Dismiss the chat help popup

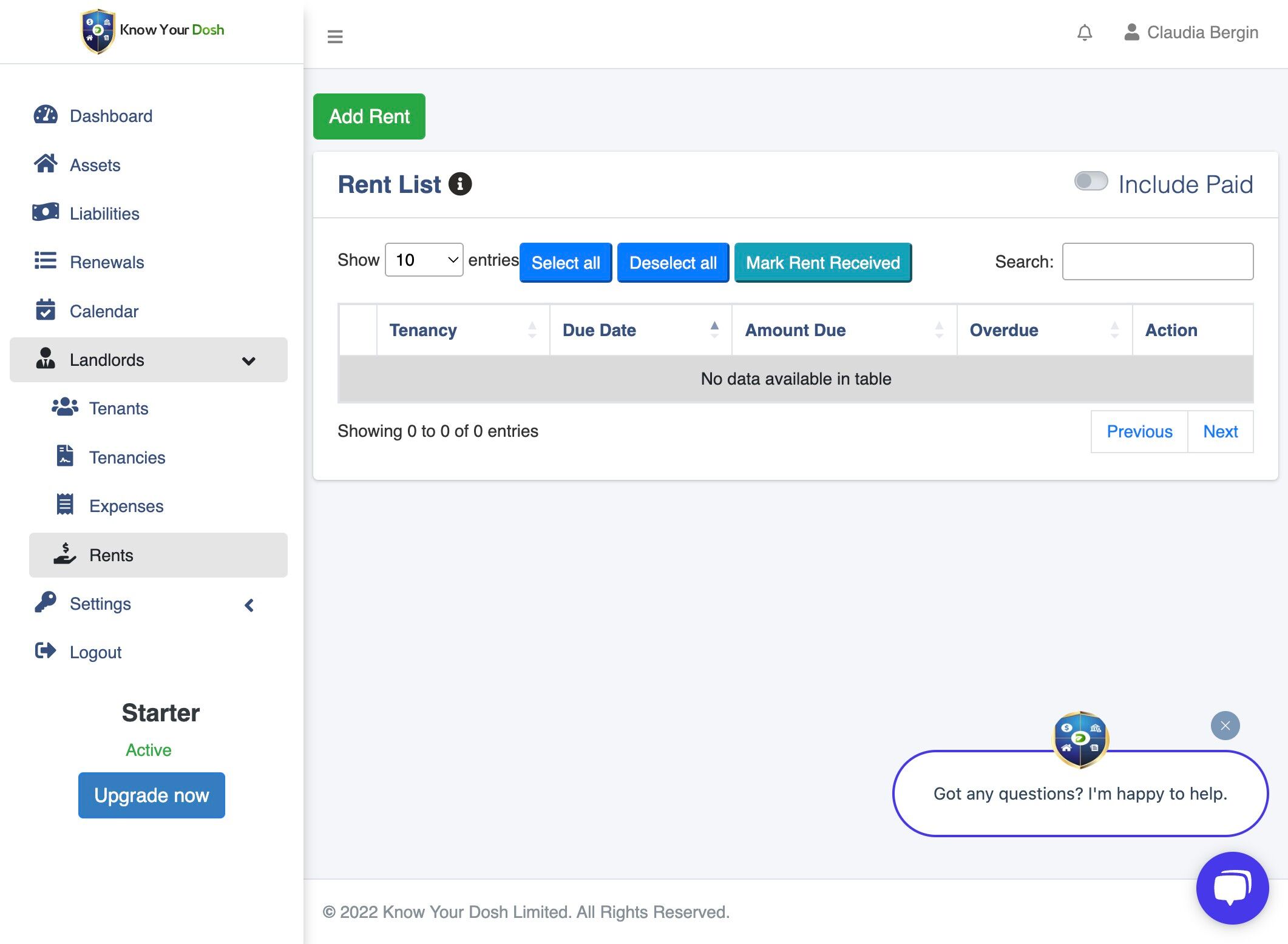[1225, 726]
